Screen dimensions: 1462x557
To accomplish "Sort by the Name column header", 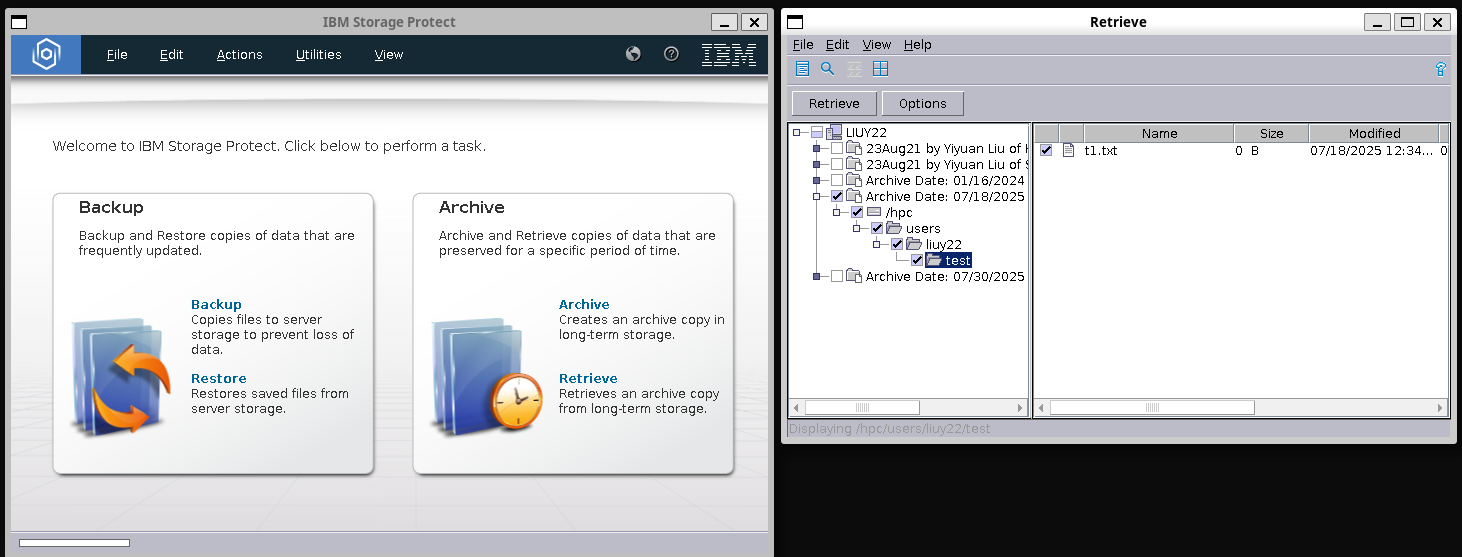I will [1159, 133].
